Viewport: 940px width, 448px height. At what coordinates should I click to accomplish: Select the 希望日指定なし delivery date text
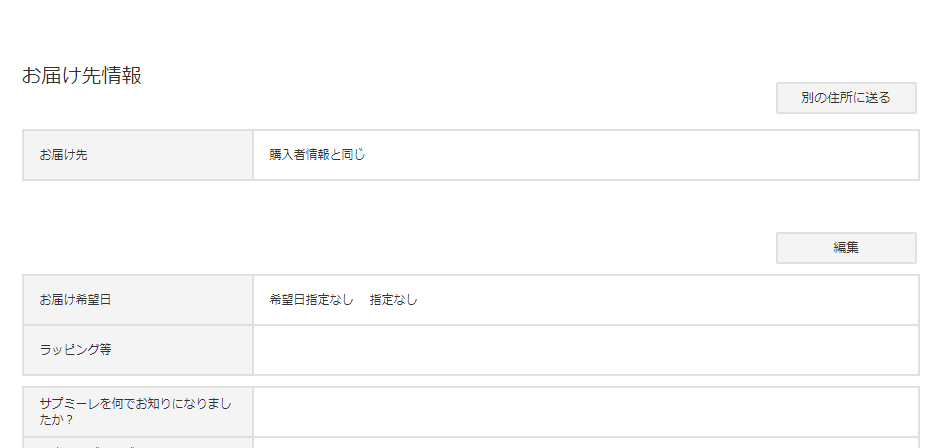(311, 300)
